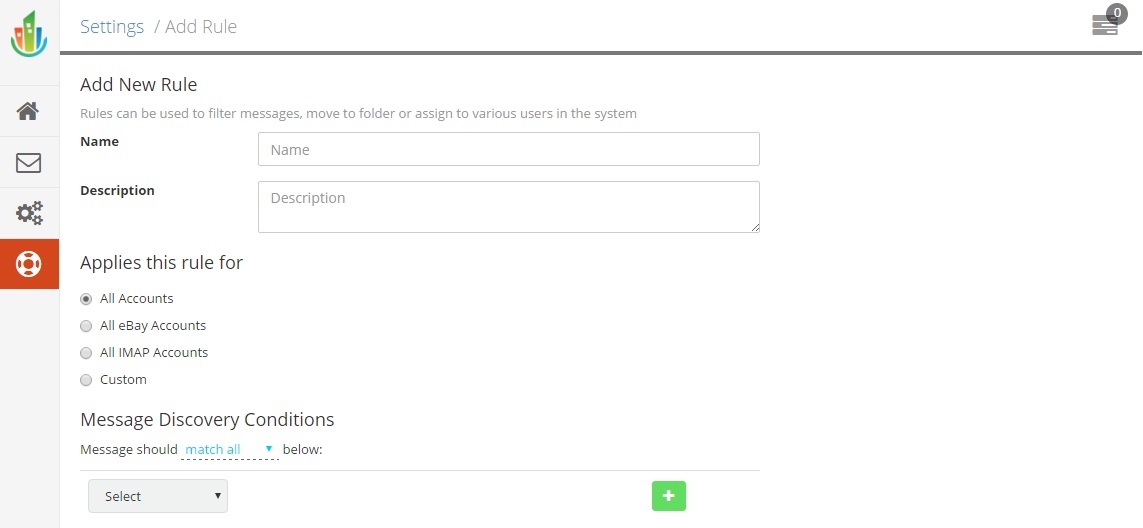Select the All Accounts radio option
Screen dimensions: 1143x528
point(86,299)
